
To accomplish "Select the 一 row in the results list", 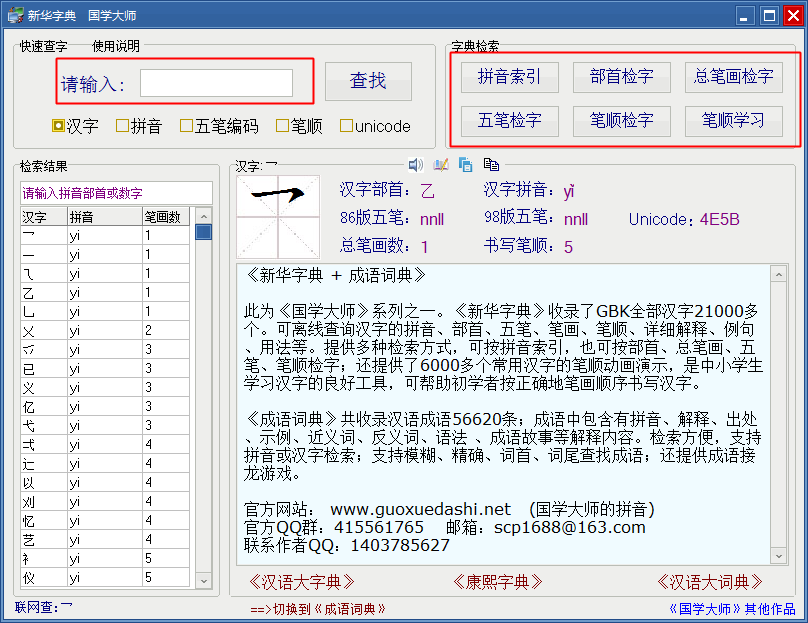I will tap(105, 255).
